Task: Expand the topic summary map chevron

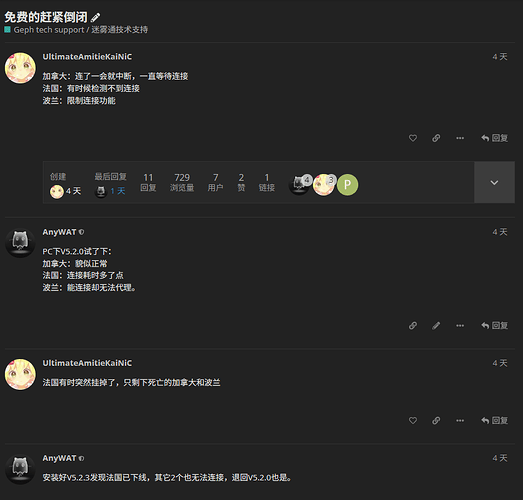Action: 494,182
